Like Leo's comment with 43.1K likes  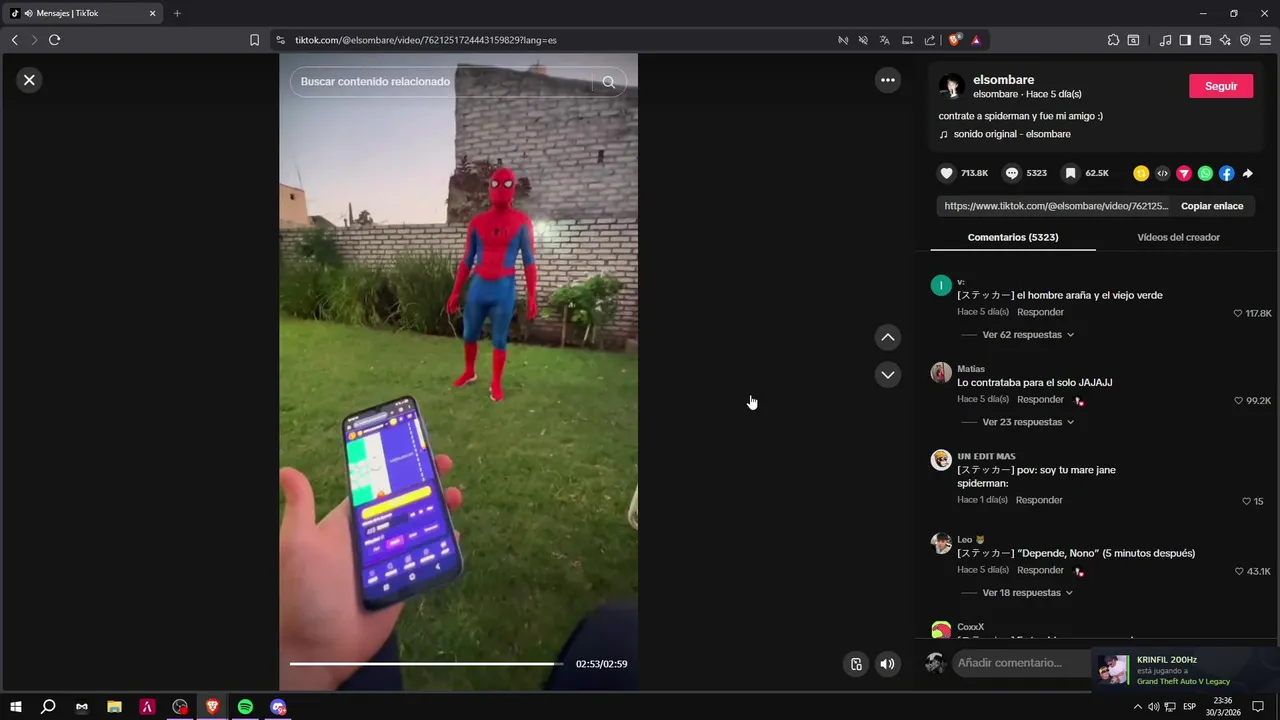1238,571
